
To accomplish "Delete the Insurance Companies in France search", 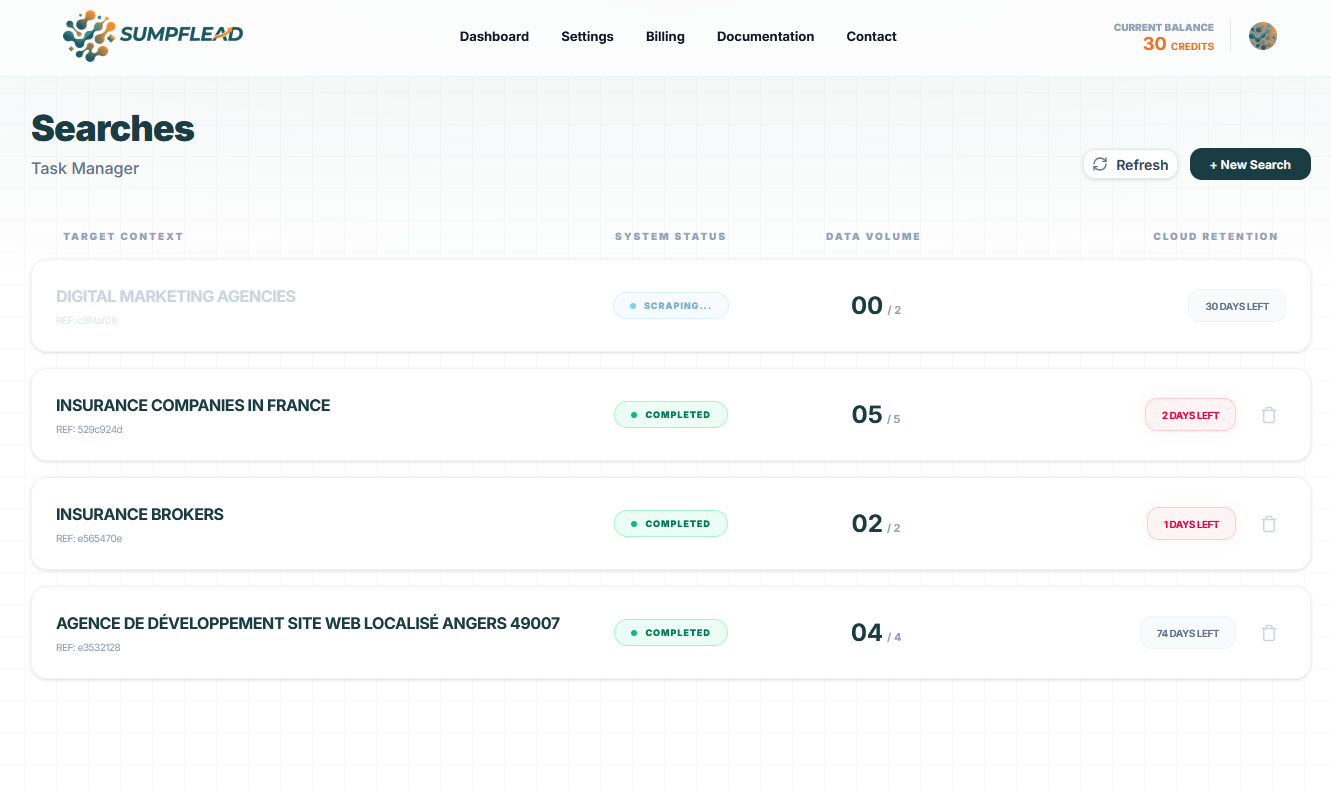I will coord(1269,415).
